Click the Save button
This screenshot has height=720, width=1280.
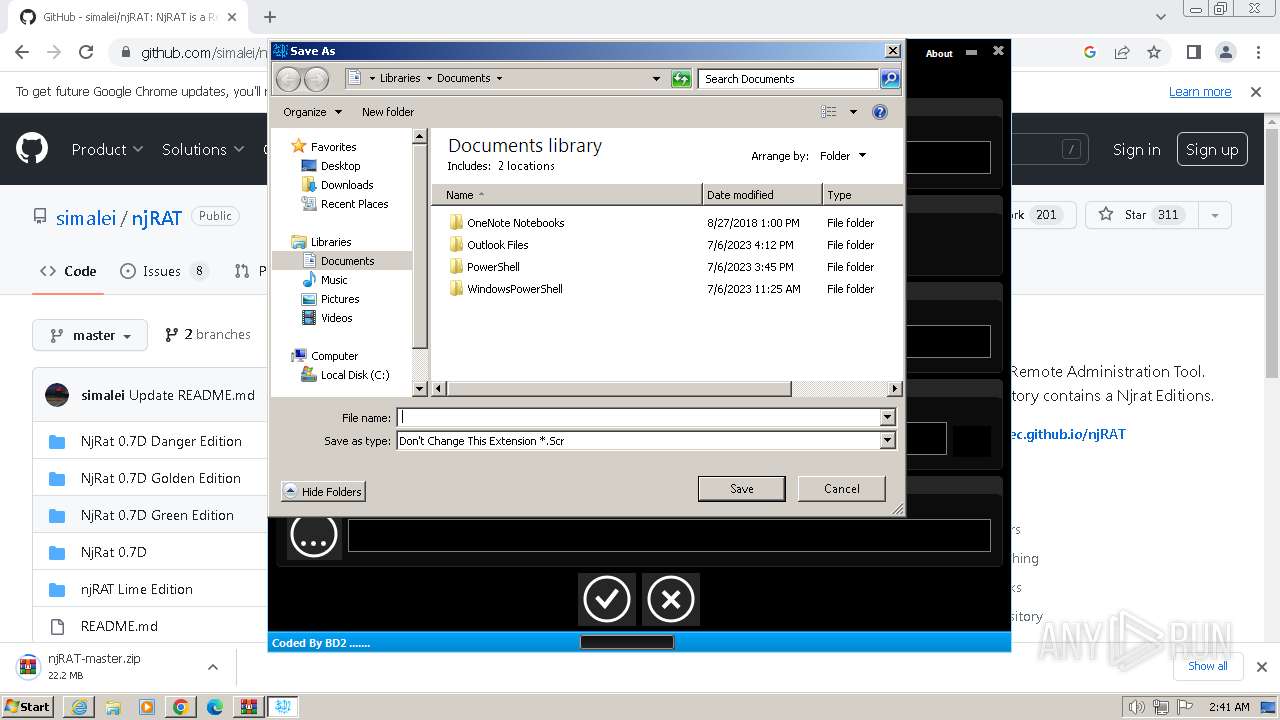tap(741, 489)
